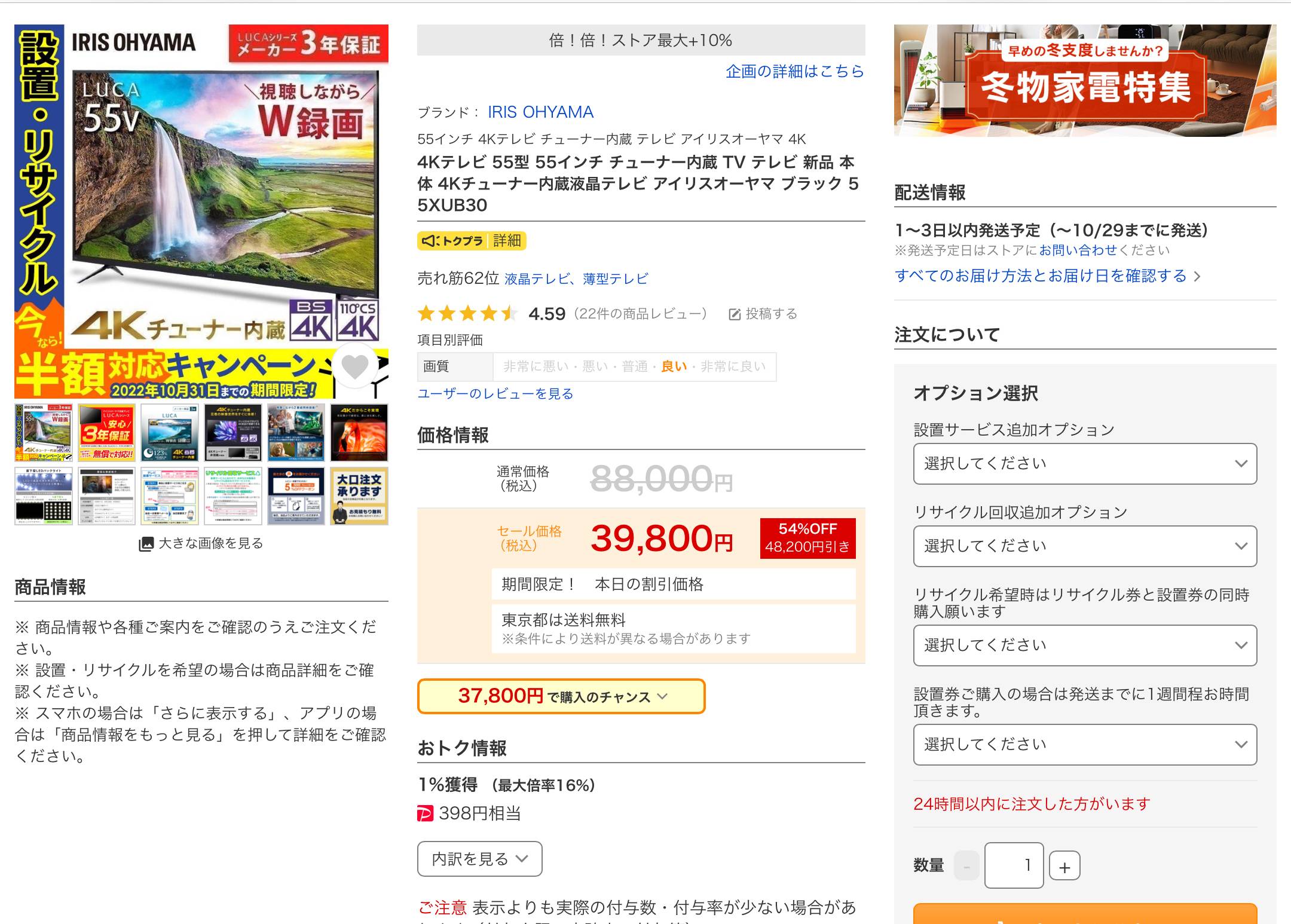Viewport: 1291px width, 924px height.
Task: Open ユーザーのレビューを見る link
Action: [495, 394]
